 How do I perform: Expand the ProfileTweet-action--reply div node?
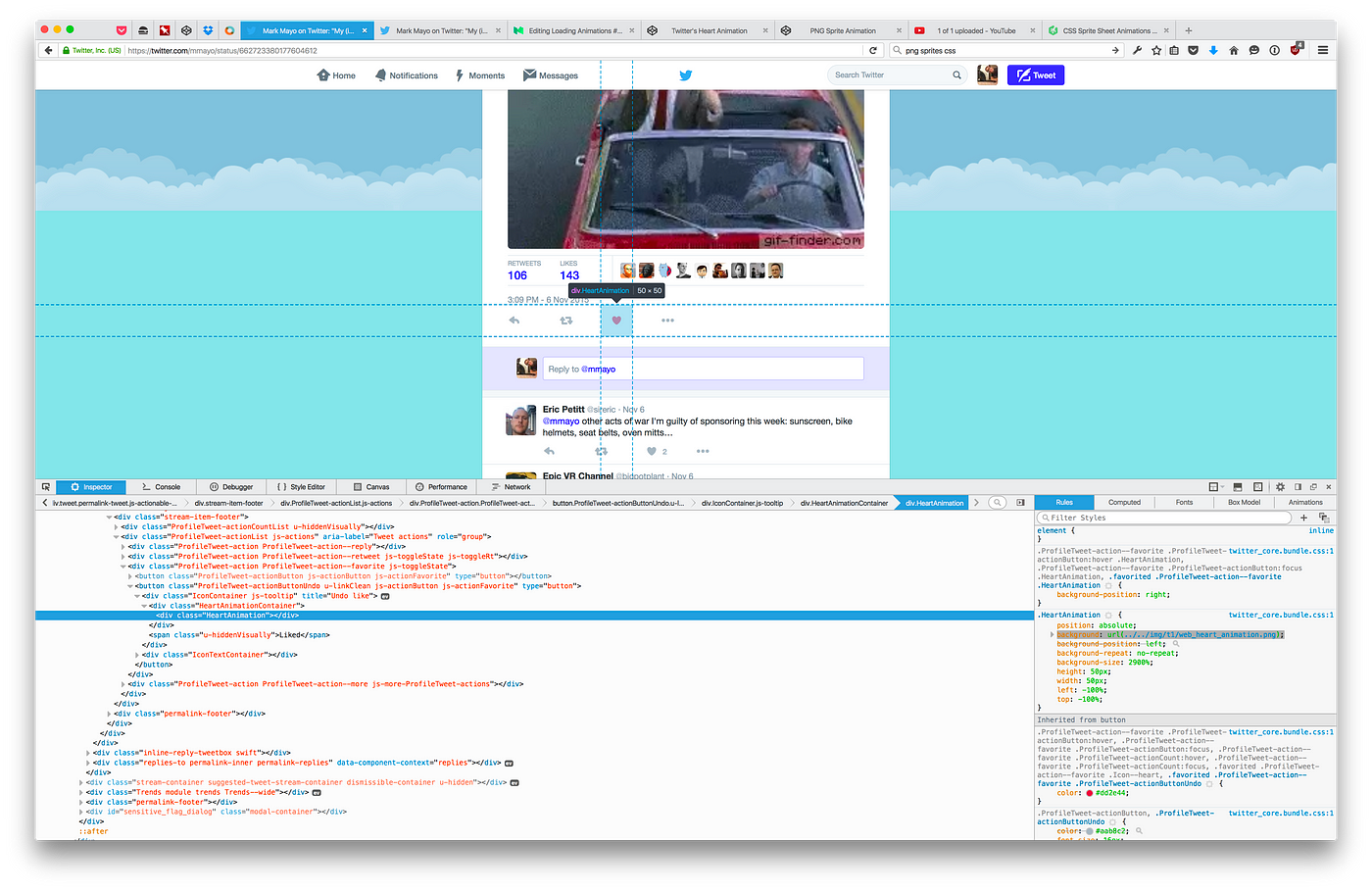click(123, 546)
